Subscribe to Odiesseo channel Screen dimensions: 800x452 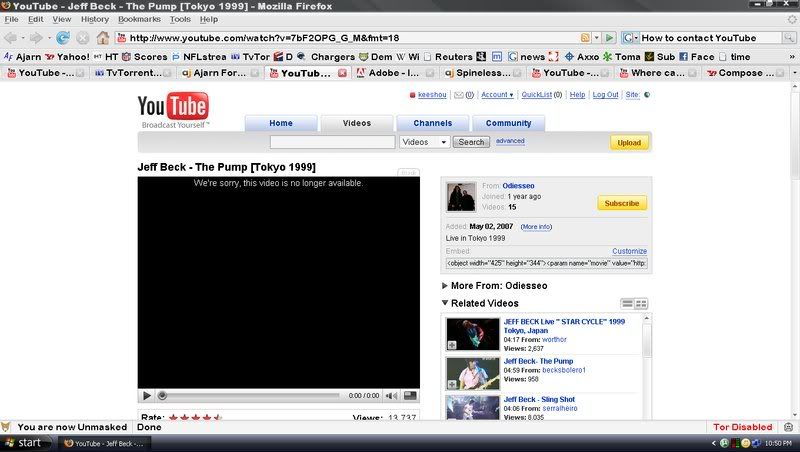622,203
